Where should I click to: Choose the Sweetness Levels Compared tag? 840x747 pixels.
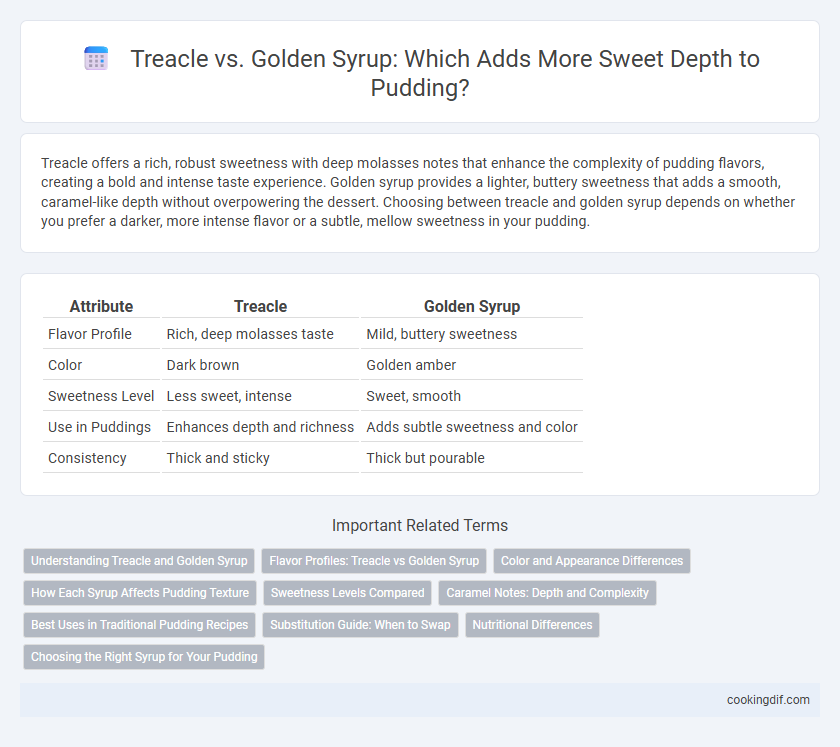pyautogui.click(x=347, y=593)
